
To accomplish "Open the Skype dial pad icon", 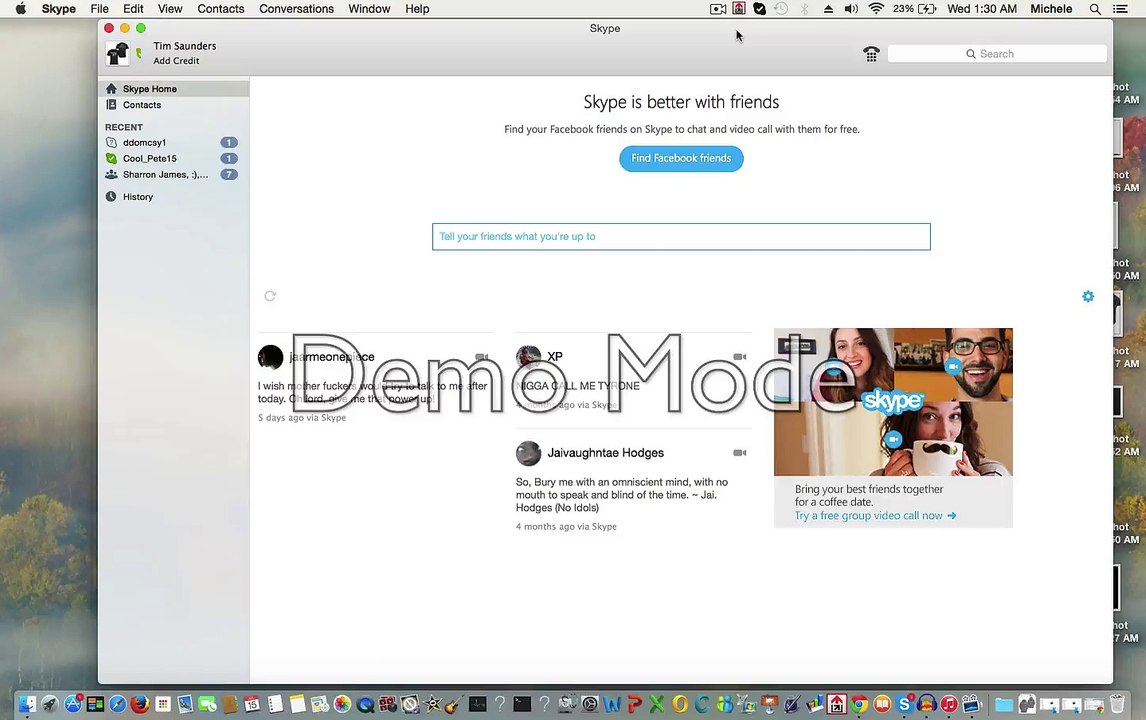I will (870, 54).
